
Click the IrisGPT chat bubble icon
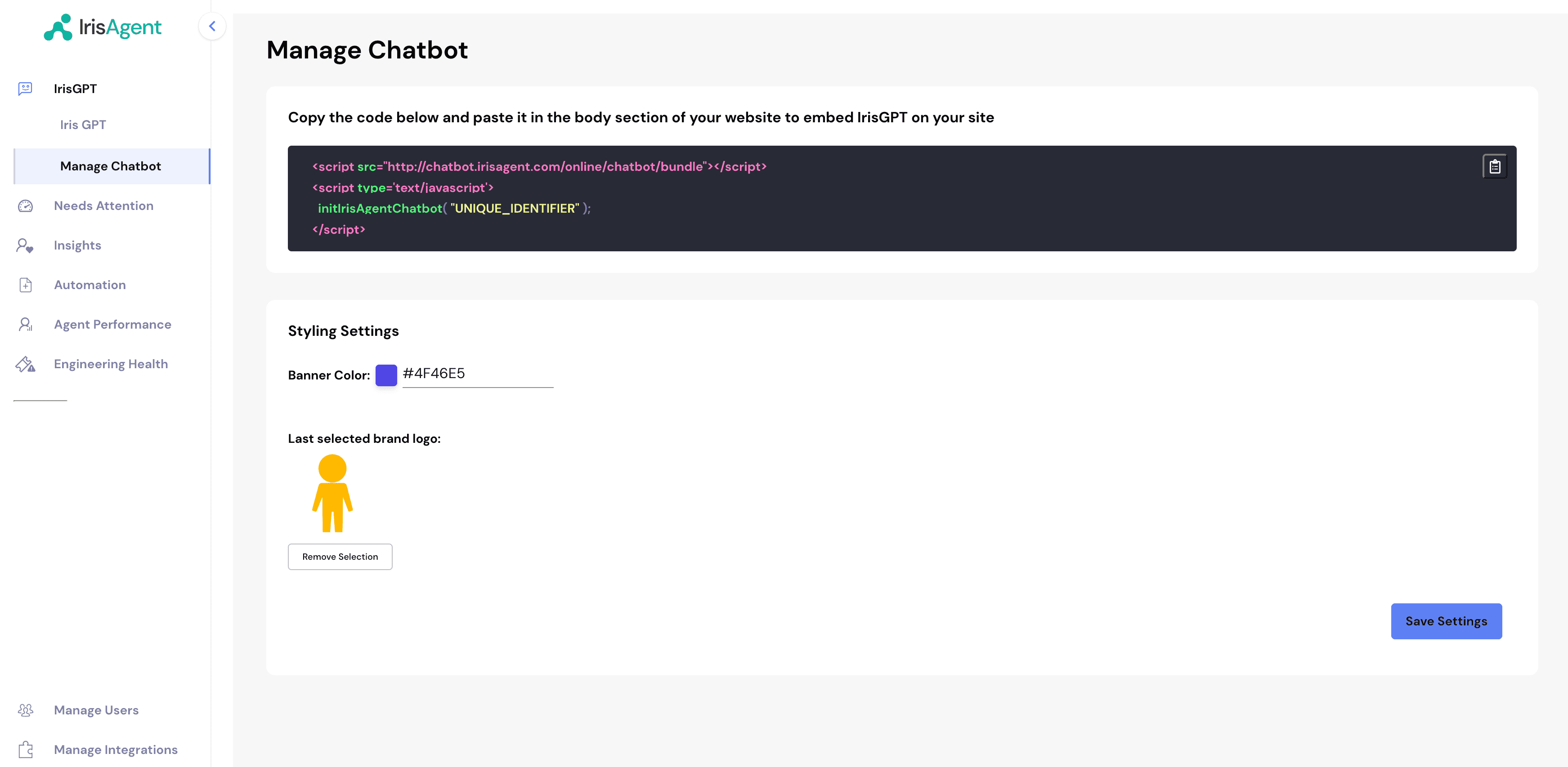pos(26,88)
